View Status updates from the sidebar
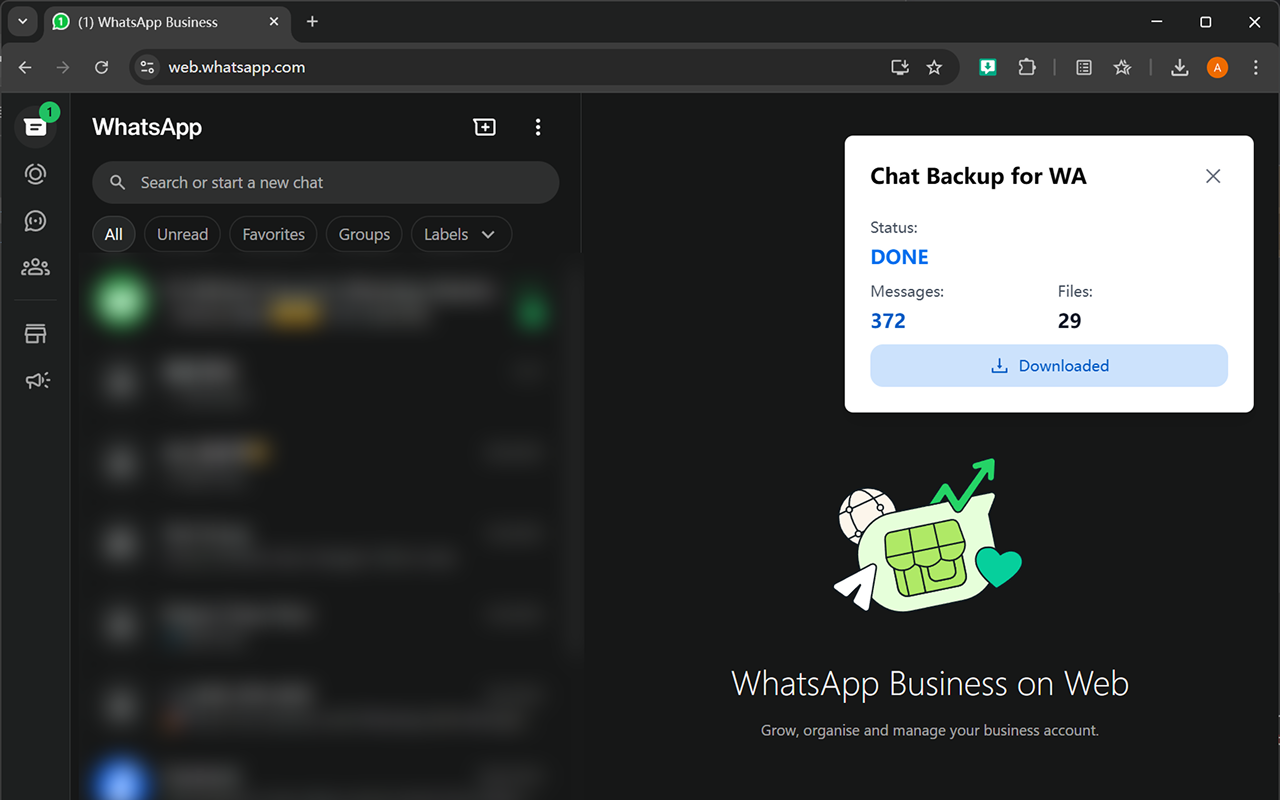Viewport: 1280px width, 800px height. (35, 174)
